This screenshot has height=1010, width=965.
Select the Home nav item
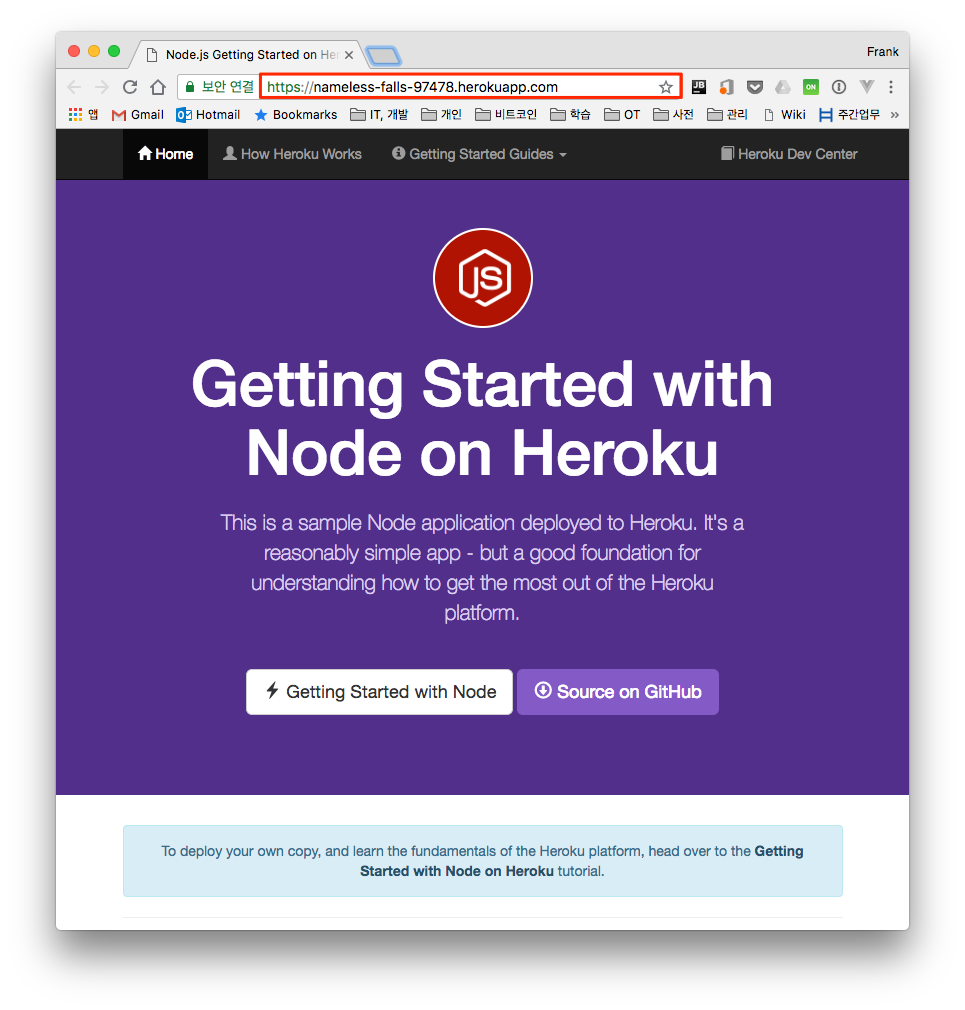pyautogui.click(x=165, y=154)
